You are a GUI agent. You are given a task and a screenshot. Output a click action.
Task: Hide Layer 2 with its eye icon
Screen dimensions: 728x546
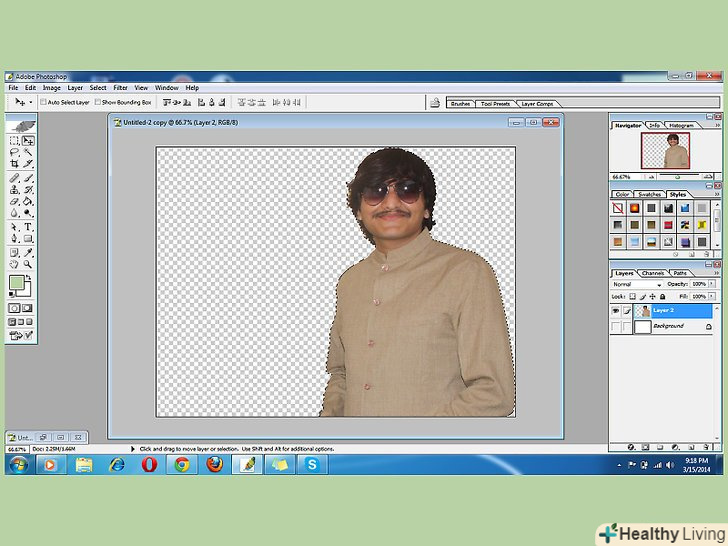click(616, 311)
